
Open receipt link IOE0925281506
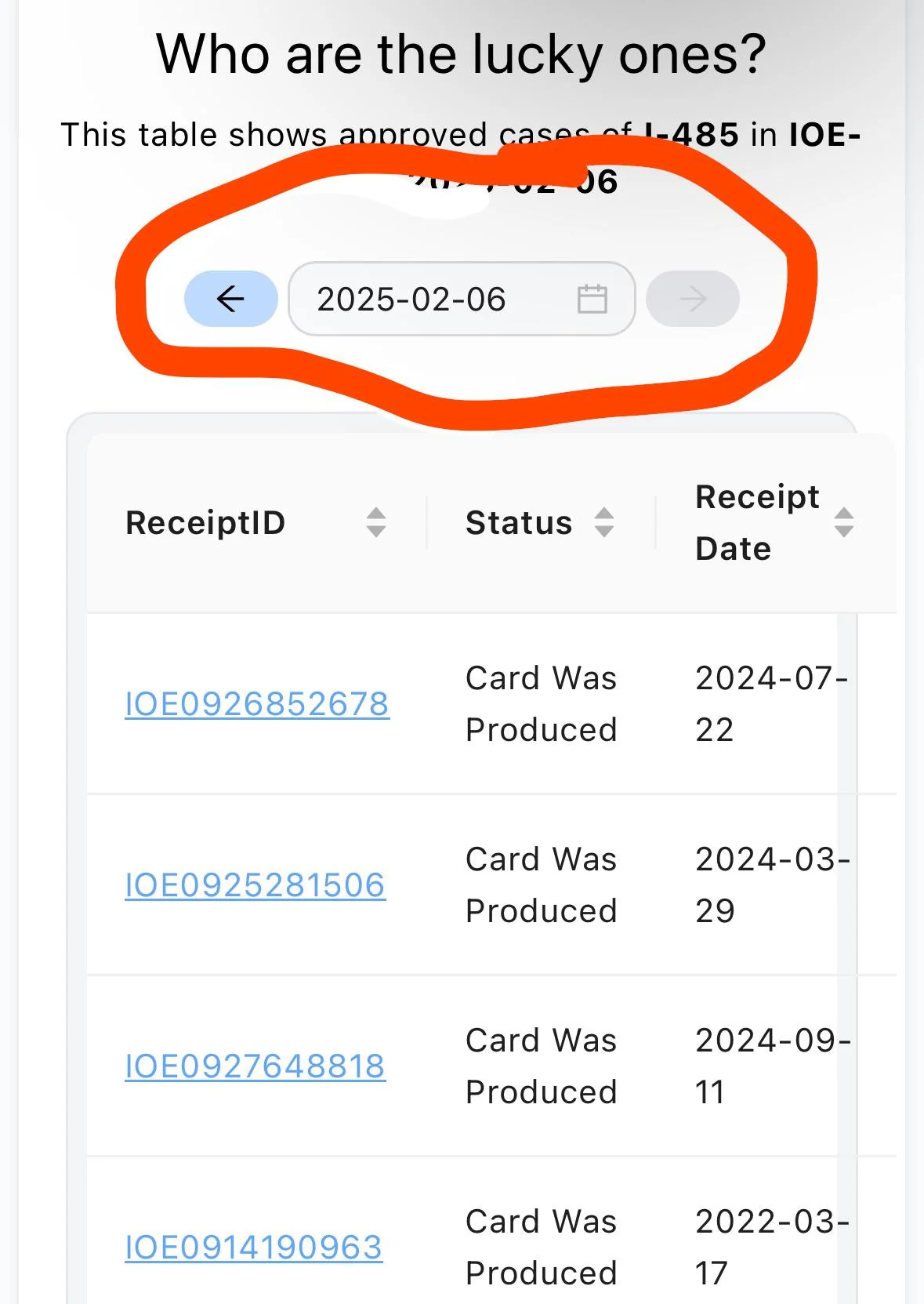coord(255,885)
